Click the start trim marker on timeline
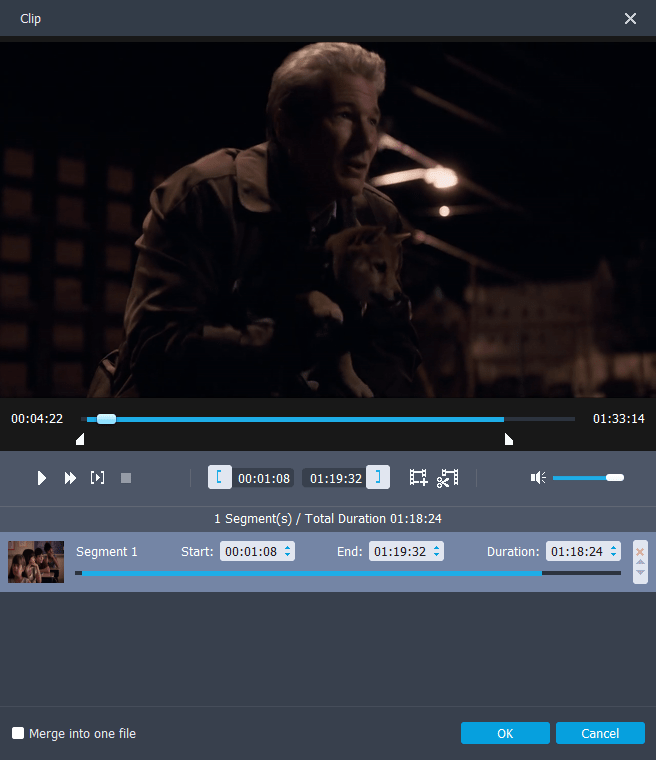 (x=80, y=439)
